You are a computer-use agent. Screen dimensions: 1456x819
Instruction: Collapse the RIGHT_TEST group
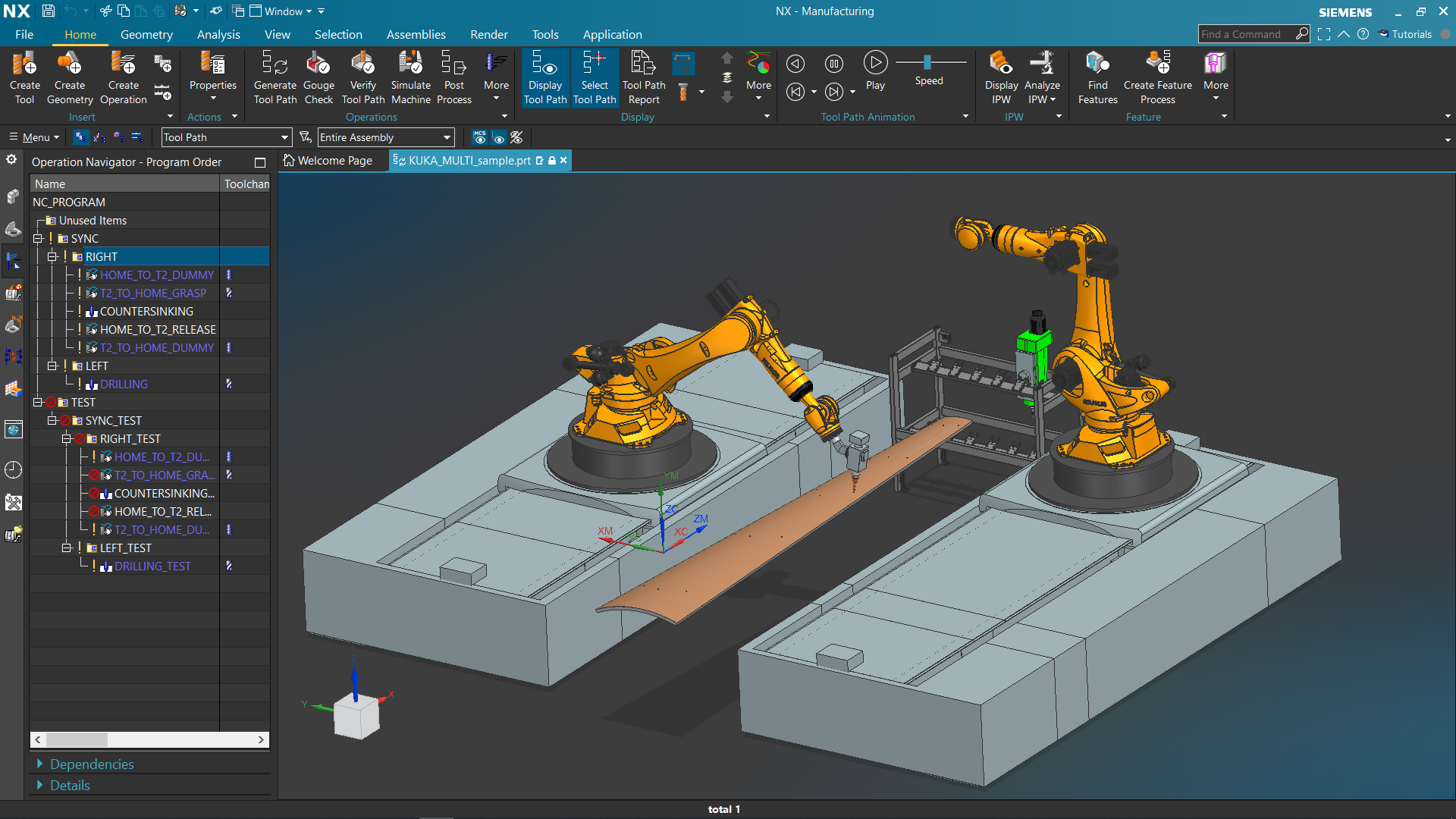click(x=66, y=439)
